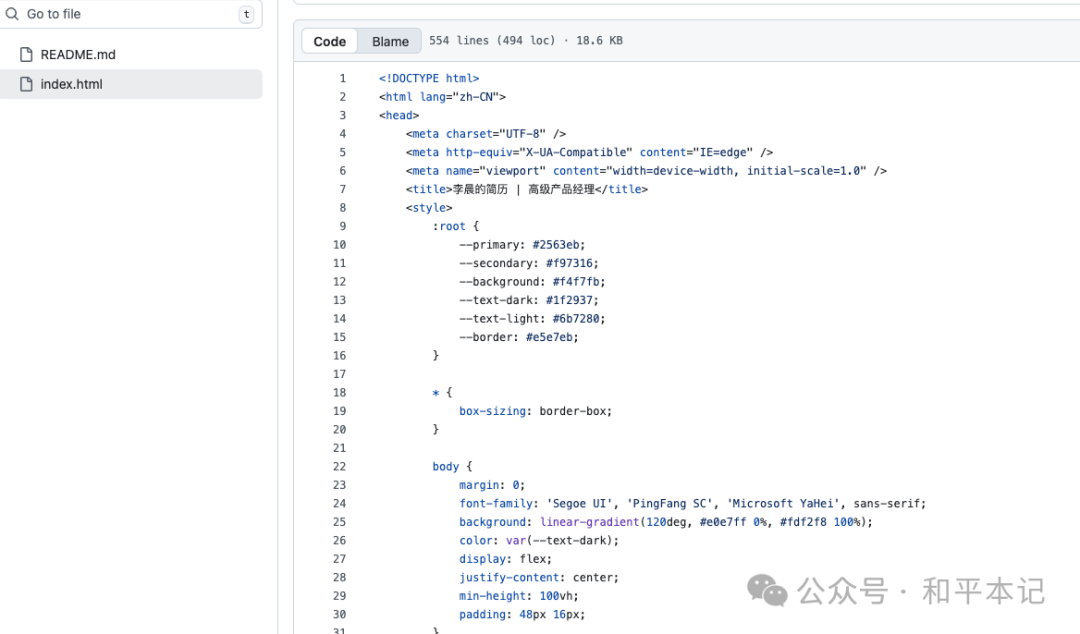Click the '--secondary: #f97316;' line
The width and height of the screenshot is (1080, 634).
click(x=529, y=263)
